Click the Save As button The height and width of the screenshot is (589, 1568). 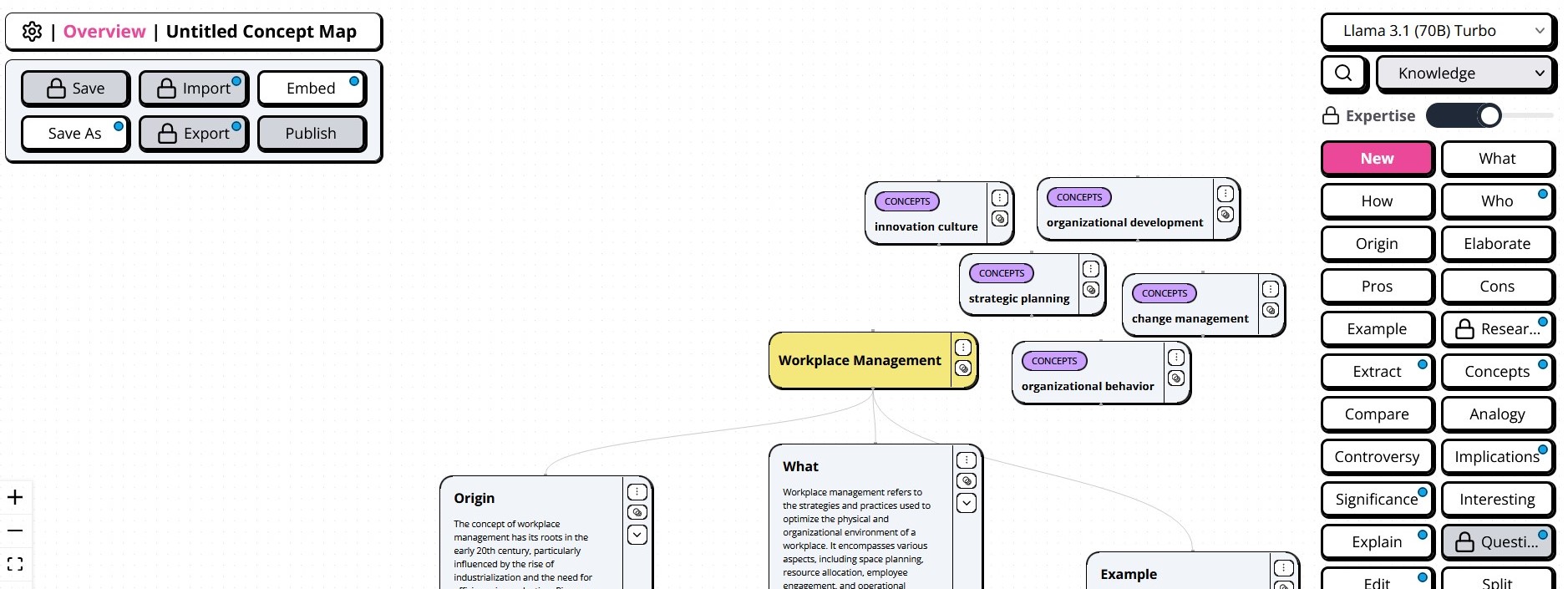[74, 134]
